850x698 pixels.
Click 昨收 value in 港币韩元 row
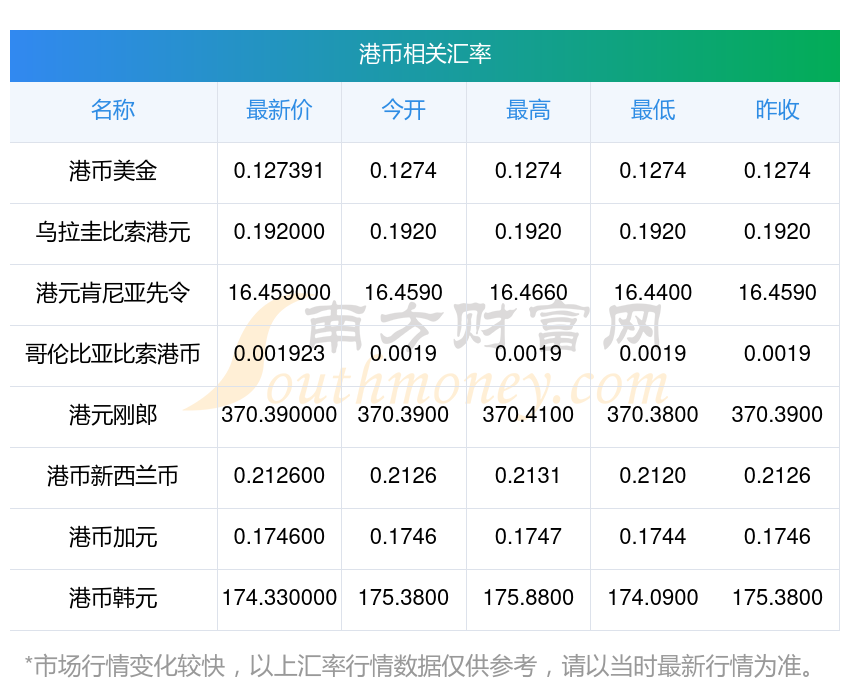click(x=777, y=598)
